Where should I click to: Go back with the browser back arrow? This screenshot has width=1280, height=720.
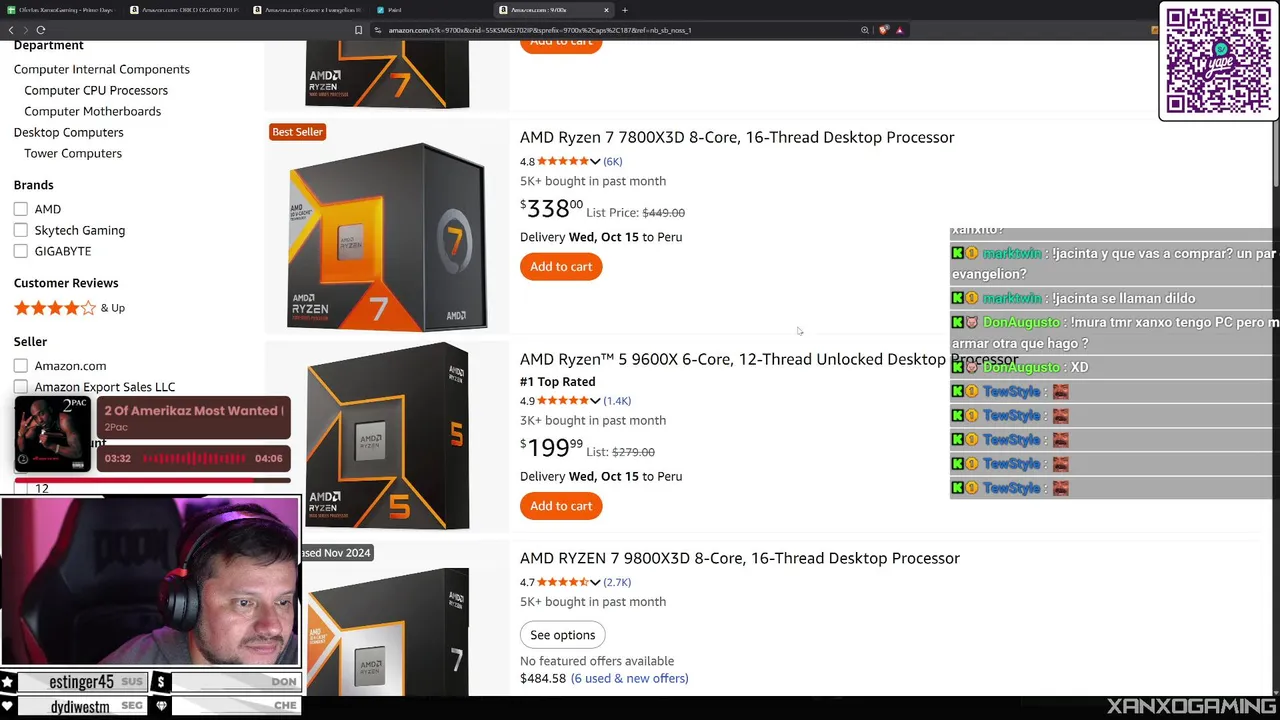(11, 30)
